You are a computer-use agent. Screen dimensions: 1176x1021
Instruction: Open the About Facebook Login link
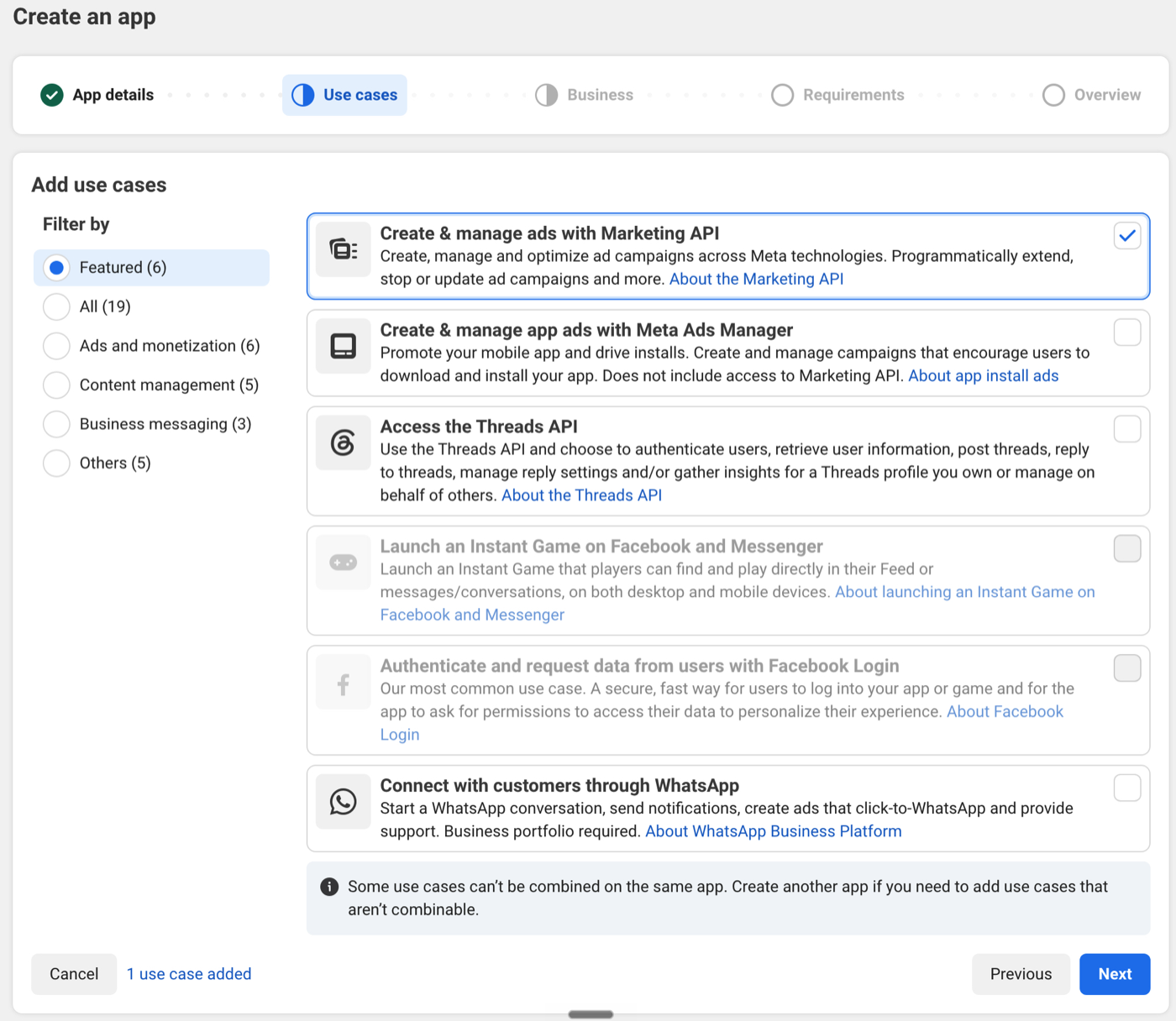[x=1005, y=712]
